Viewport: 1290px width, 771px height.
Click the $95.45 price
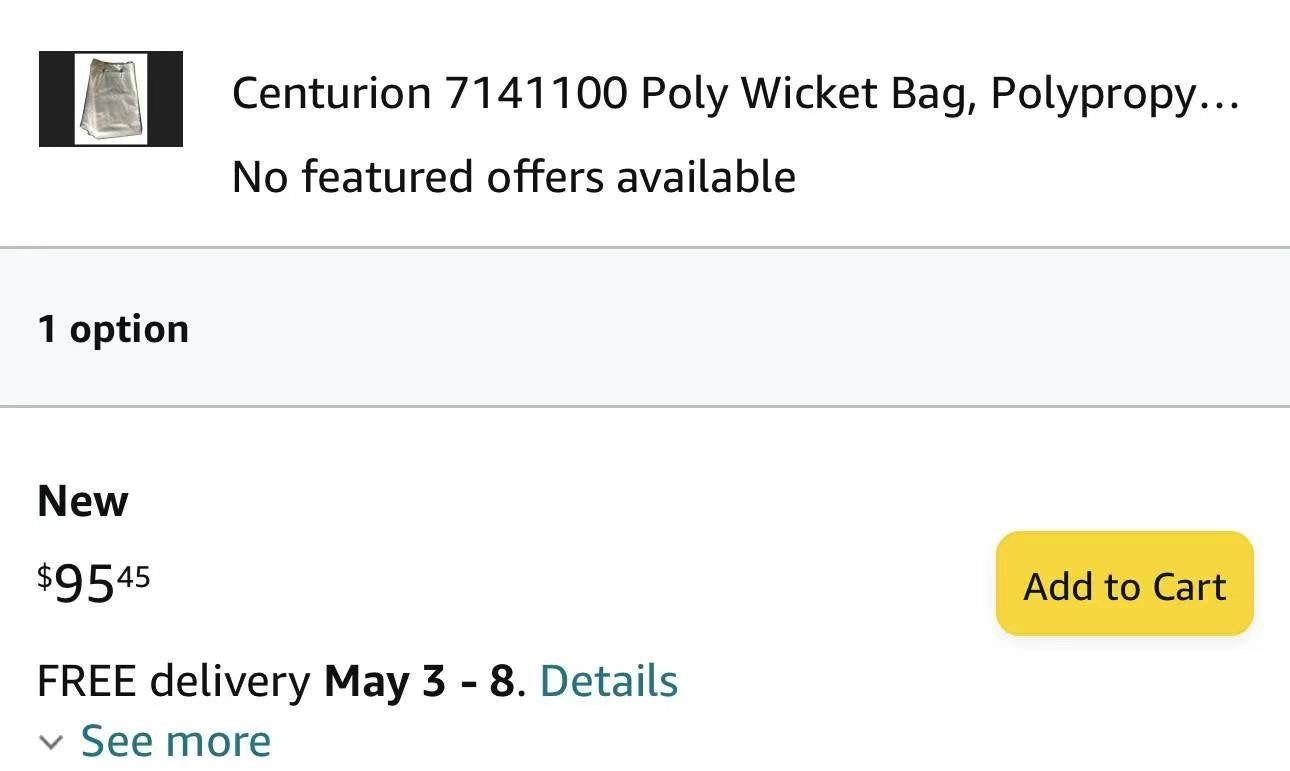[x=94, y=582]
